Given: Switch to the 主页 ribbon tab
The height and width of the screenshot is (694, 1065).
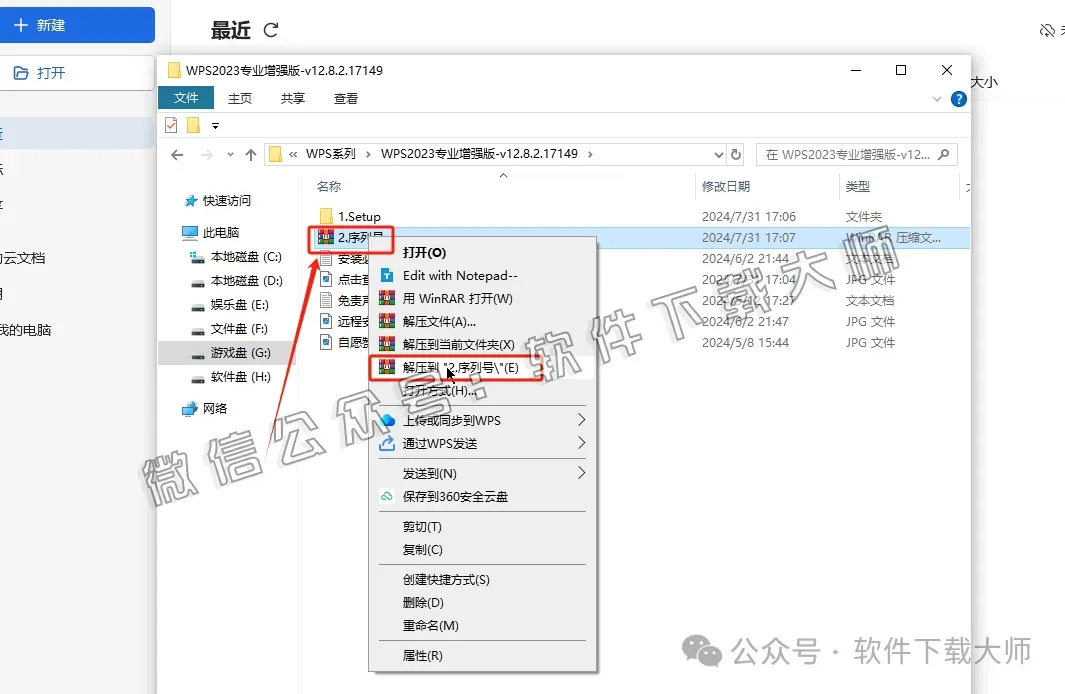Looking at the screenshot, I should point(240,98).
